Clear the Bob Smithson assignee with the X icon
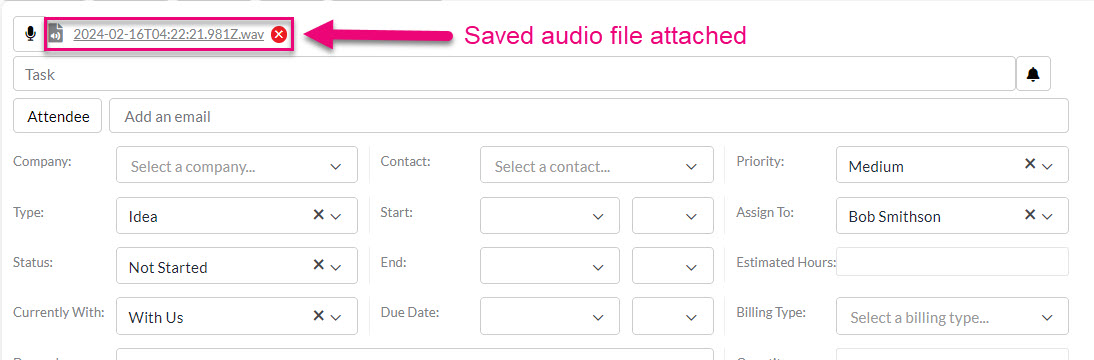 coord(1029,215)
